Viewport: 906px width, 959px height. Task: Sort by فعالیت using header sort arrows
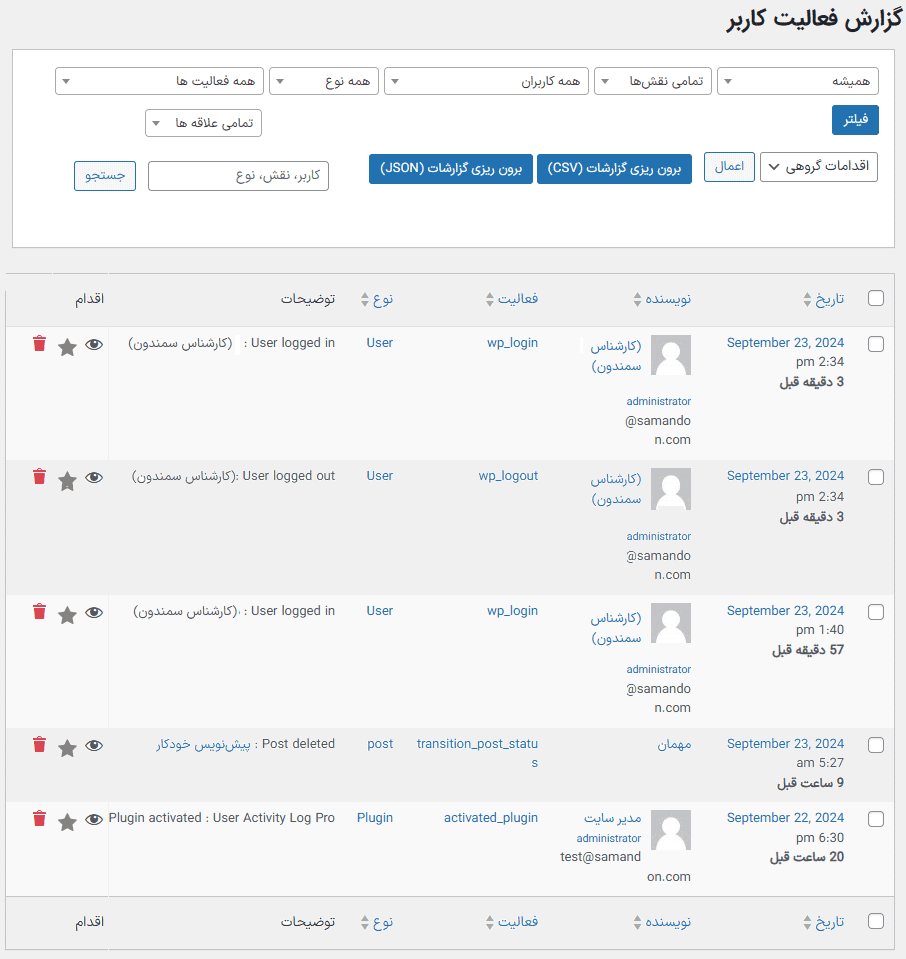point(489,299)
